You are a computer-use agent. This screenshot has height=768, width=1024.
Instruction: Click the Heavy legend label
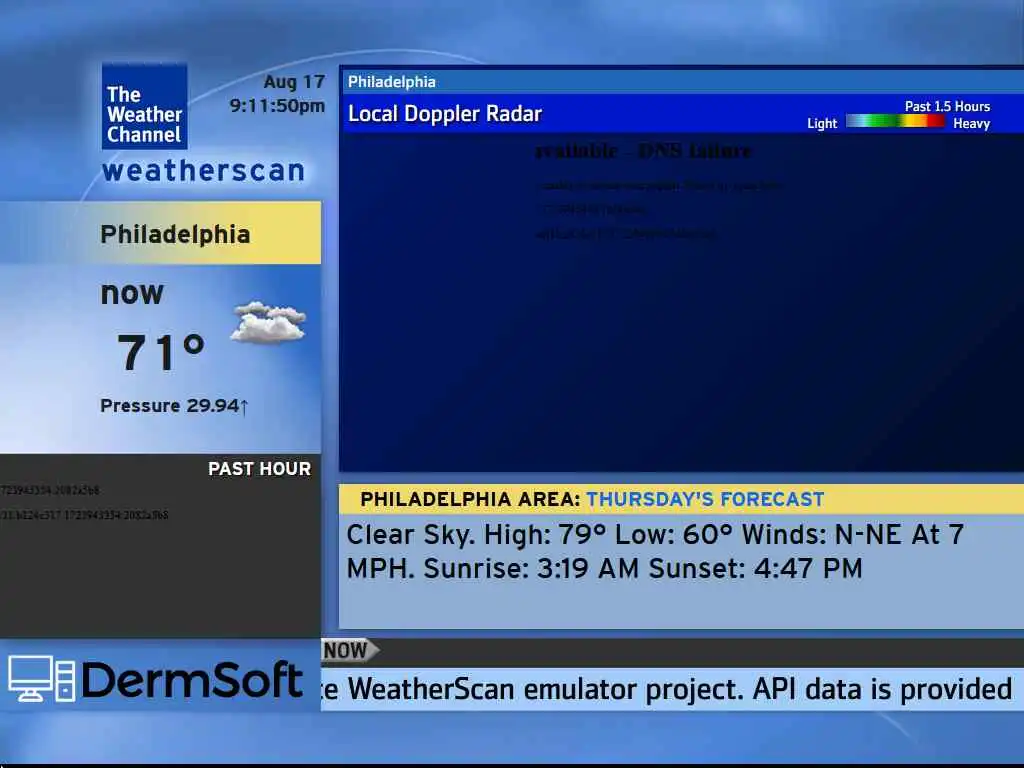pyautogui.click(x=971, y=123)
